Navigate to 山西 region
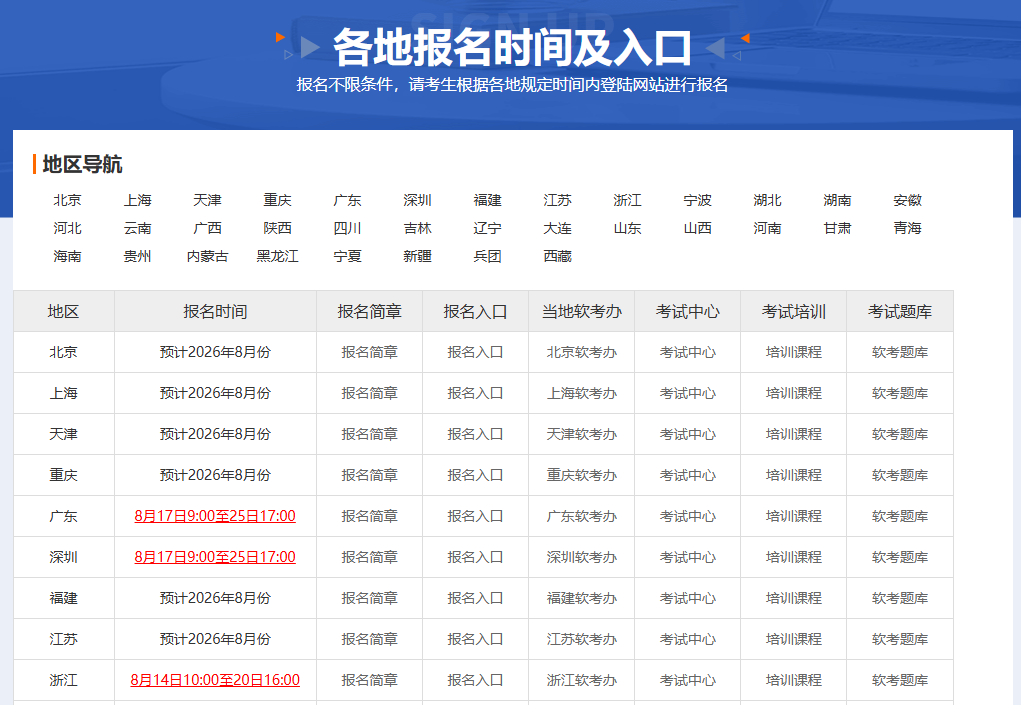 (697, 228)
